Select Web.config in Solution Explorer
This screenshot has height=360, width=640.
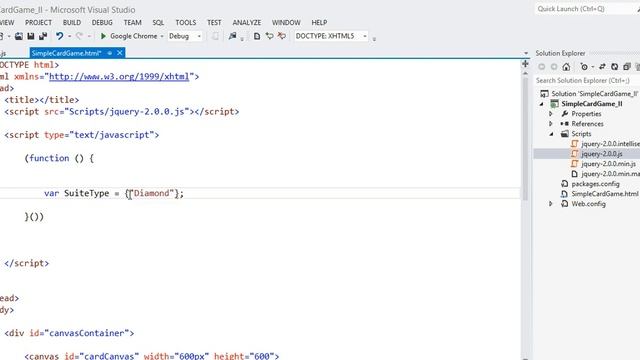click(588, 204)
